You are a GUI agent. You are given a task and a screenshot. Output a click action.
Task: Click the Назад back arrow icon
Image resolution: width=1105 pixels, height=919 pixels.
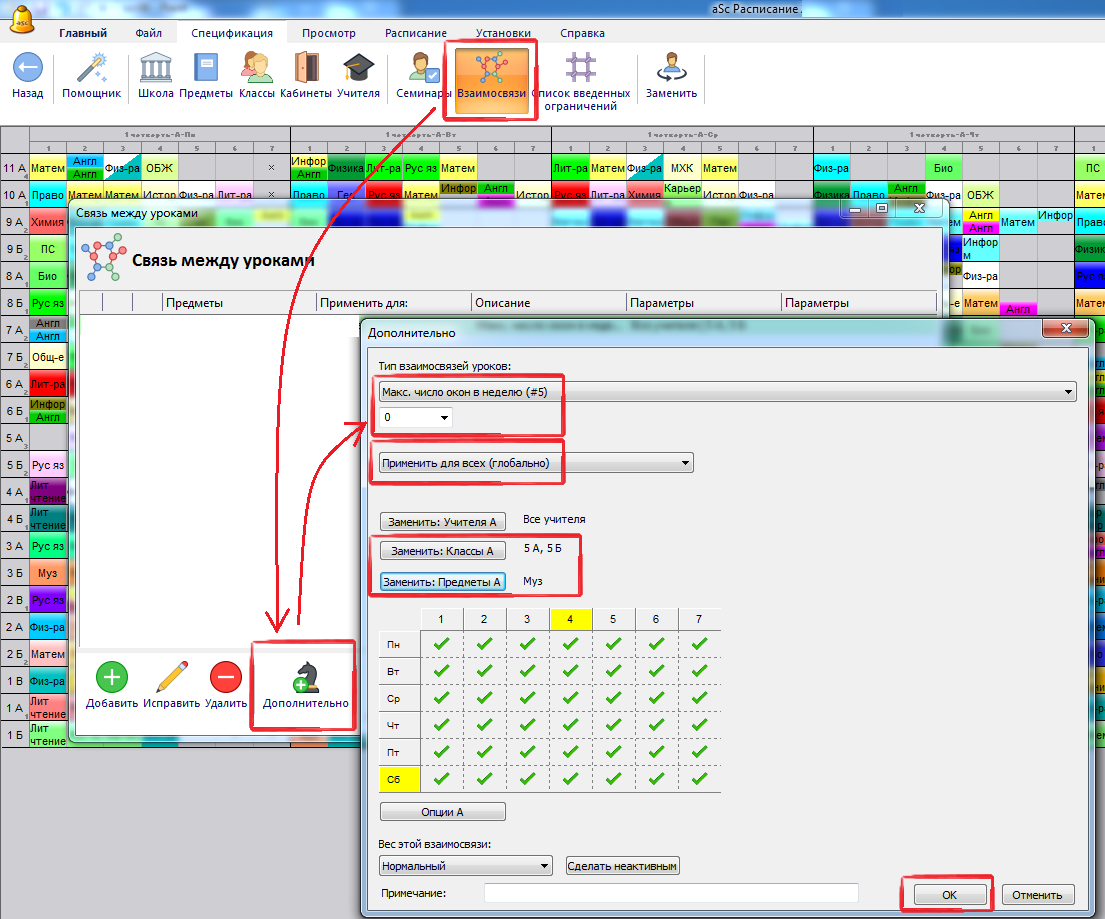tap(27, 68)
